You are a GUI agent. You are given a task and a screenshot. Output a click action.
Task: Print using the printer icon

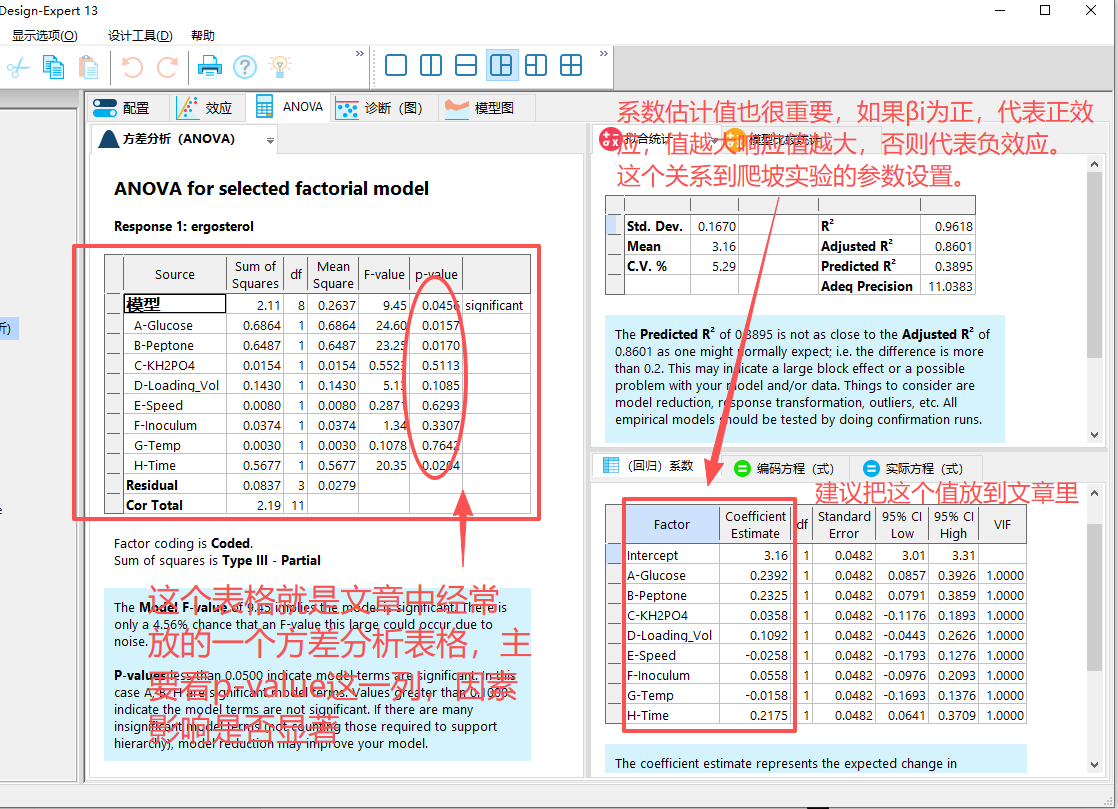(209, 67)
